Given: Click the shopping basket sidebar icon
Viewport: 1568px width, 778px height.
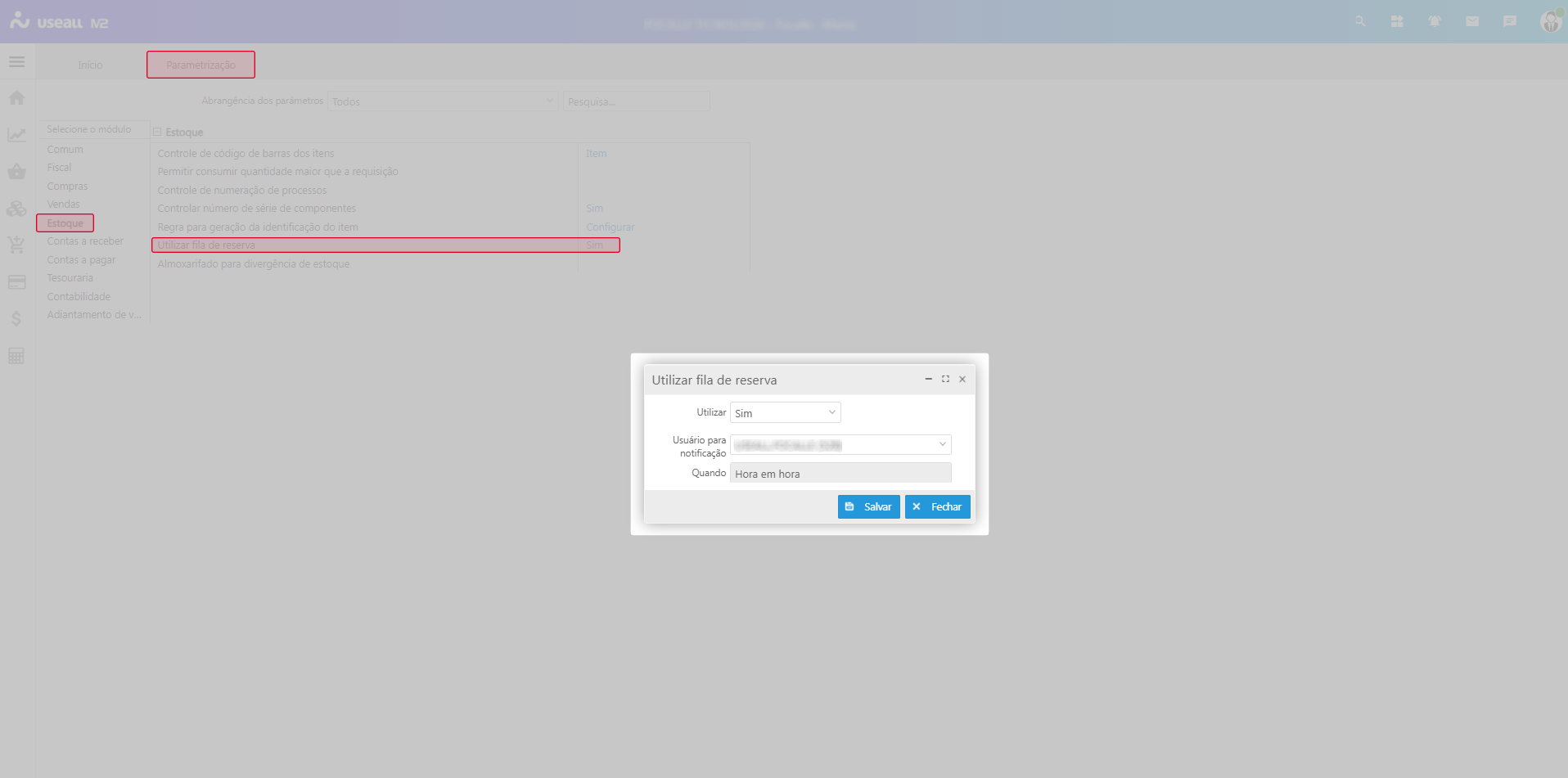Looking at the screenshot, I should (16, 172).
